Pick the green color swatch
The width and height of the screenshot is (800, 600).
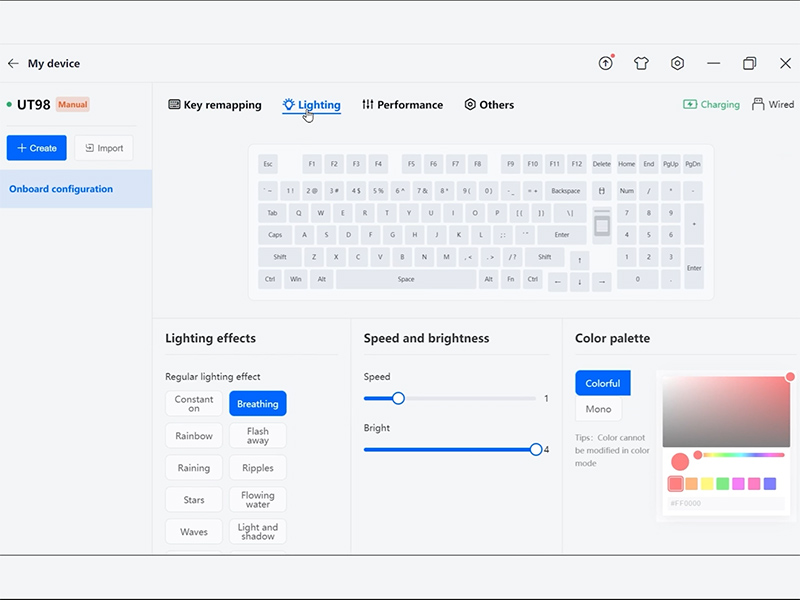coord(722,484)
